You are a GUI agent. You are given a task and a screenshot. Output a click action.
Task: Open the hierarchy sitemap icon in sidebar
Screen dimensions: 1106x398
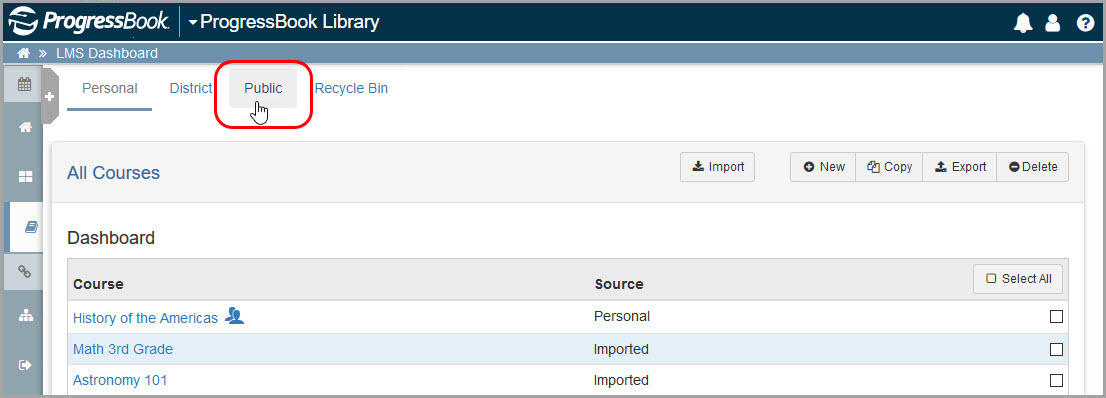coord(25,316)
